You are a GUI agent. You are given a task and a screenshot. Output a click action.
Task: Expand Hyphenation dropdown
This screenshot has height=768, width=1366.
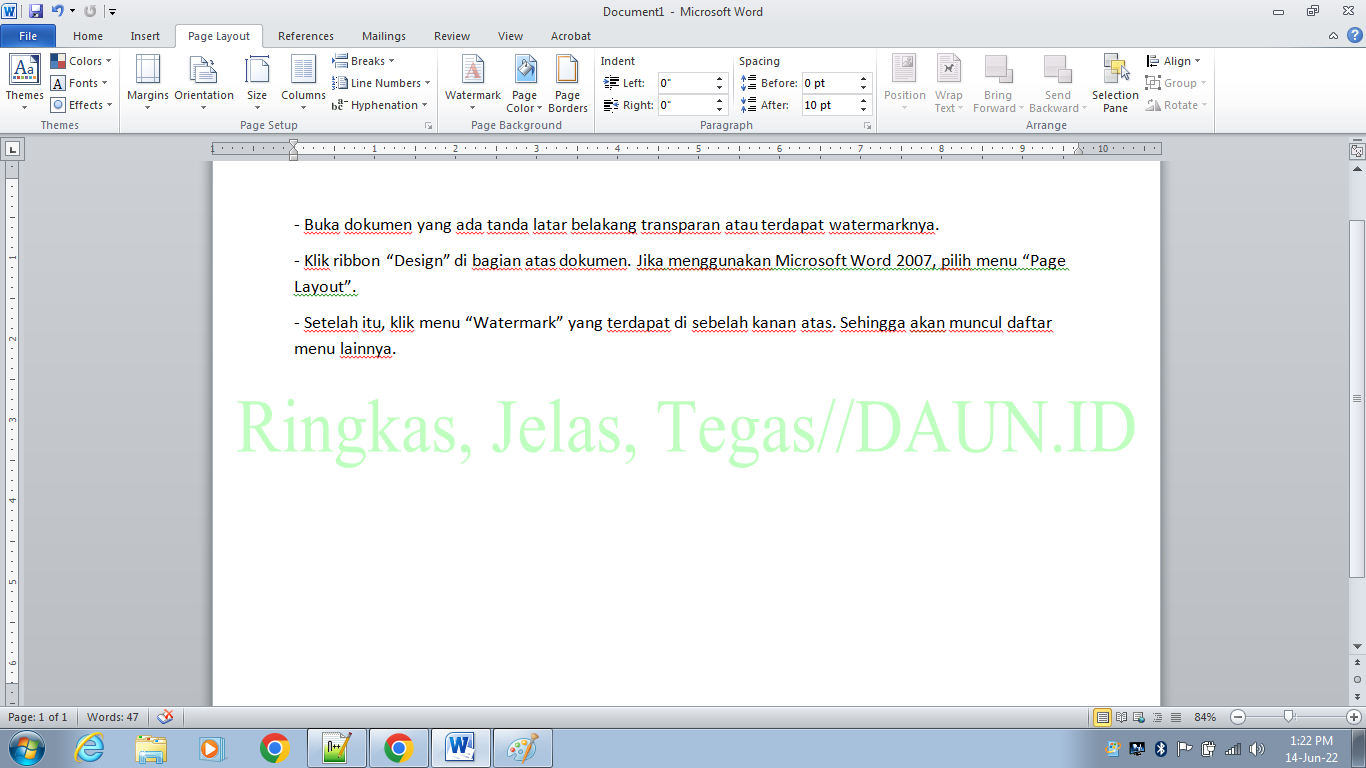(380, 105)
